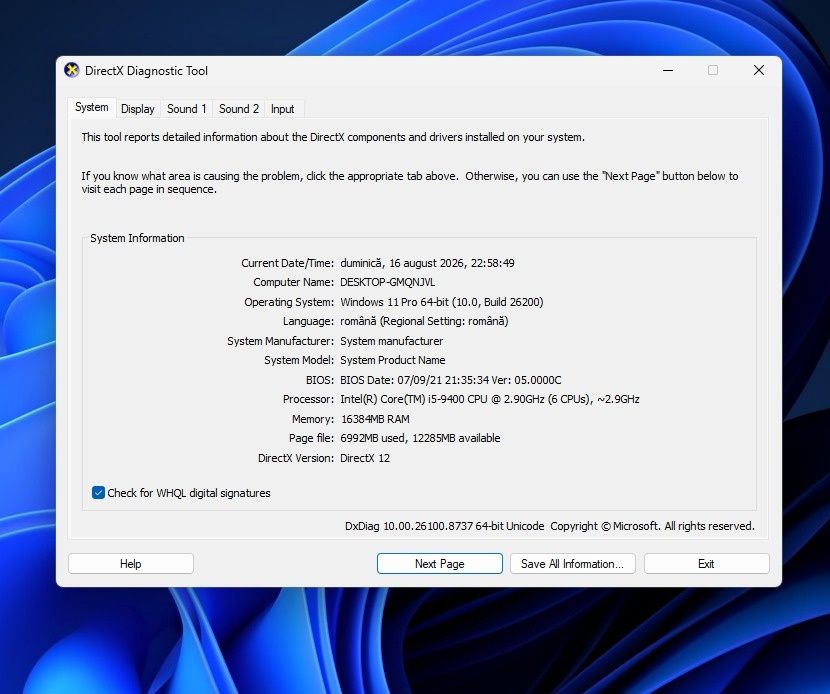Image resolution: width=830 pixels, height=694 pixels.
Task: Click Windows 11 Pro 64-bit value
Action: [441, 302]
